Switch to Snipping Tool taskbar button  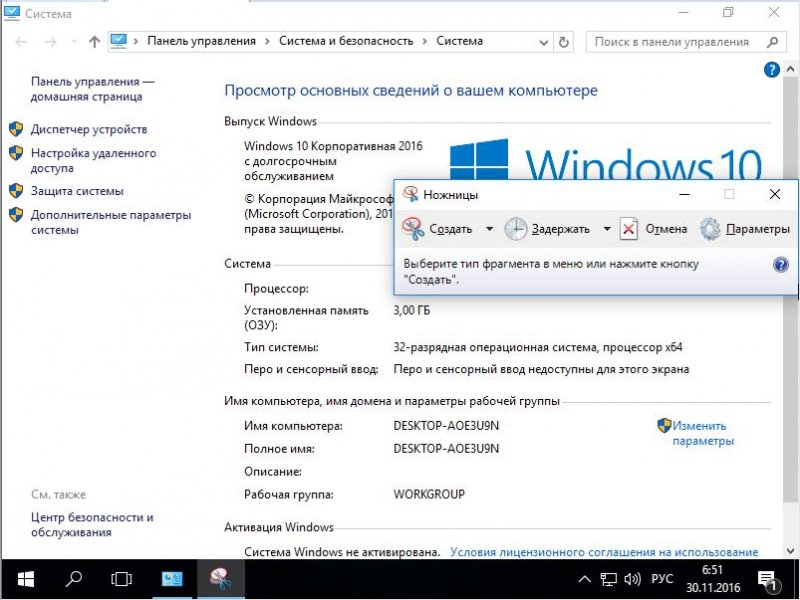[x=220, y=579]
